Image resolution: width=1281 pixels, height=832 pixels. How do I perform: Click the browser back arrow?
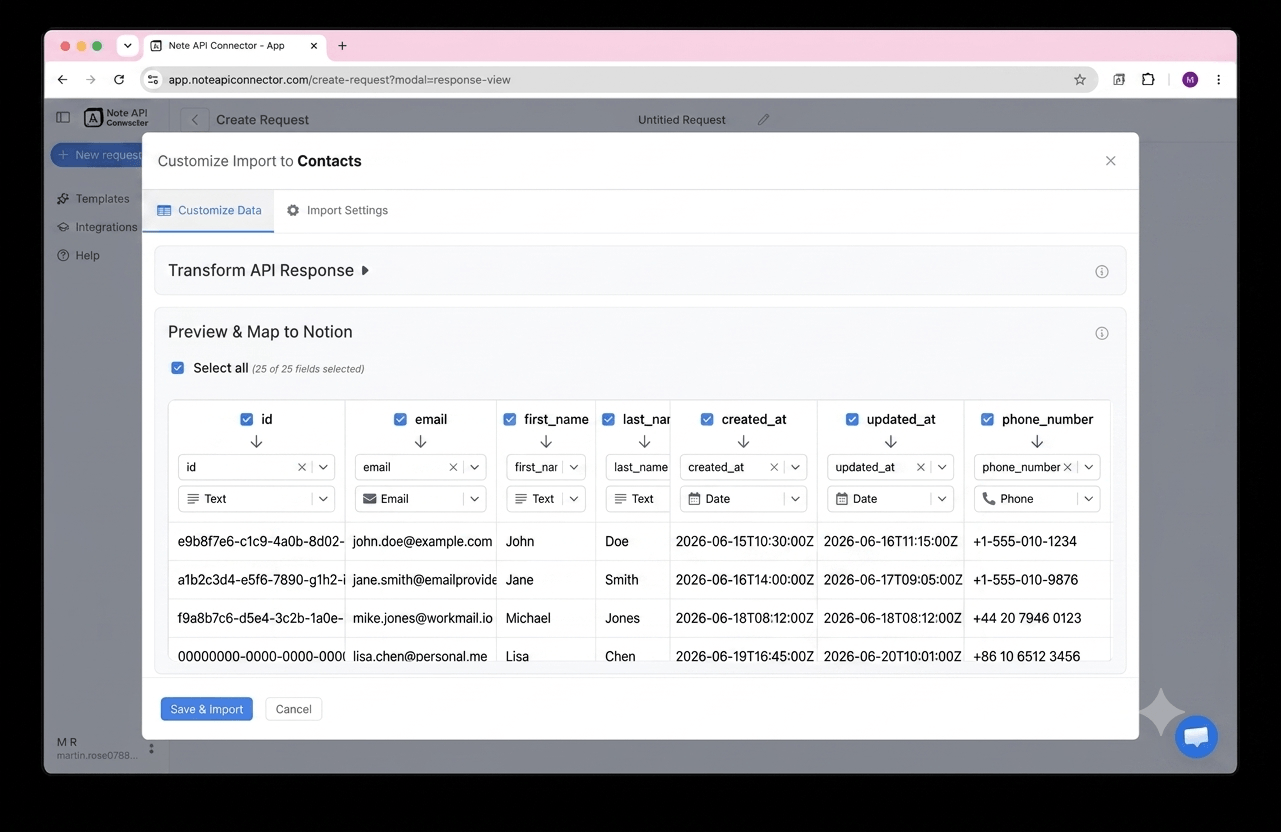(x=63, y=80)
